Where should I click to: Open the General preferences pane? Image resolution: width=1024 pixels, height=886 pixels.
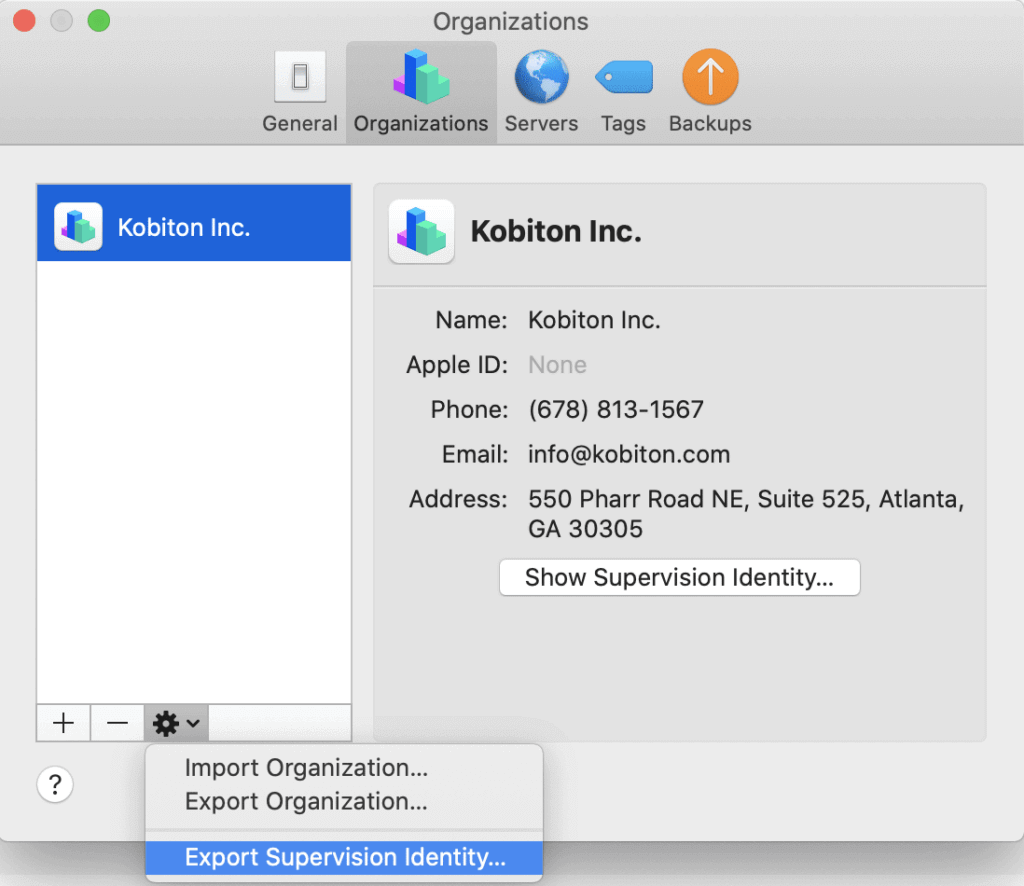pyautogui.click(x=299, y=90)
